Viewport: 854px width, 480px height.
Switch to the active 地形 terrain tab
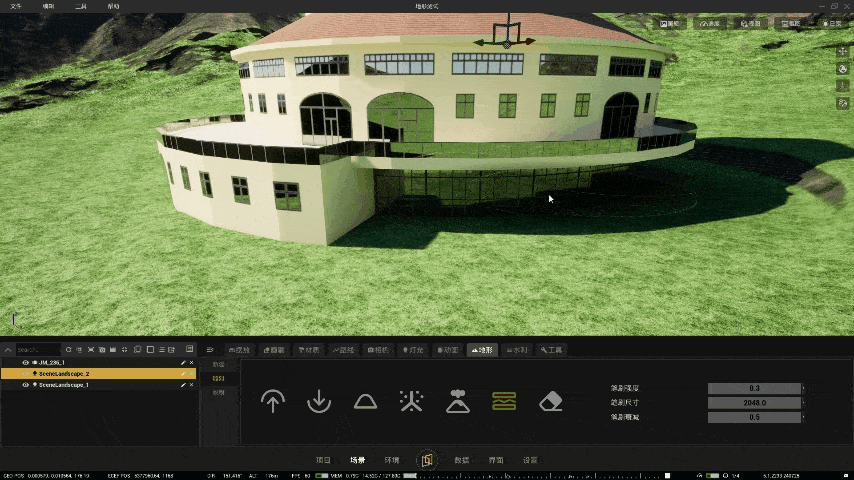point(482,350)
